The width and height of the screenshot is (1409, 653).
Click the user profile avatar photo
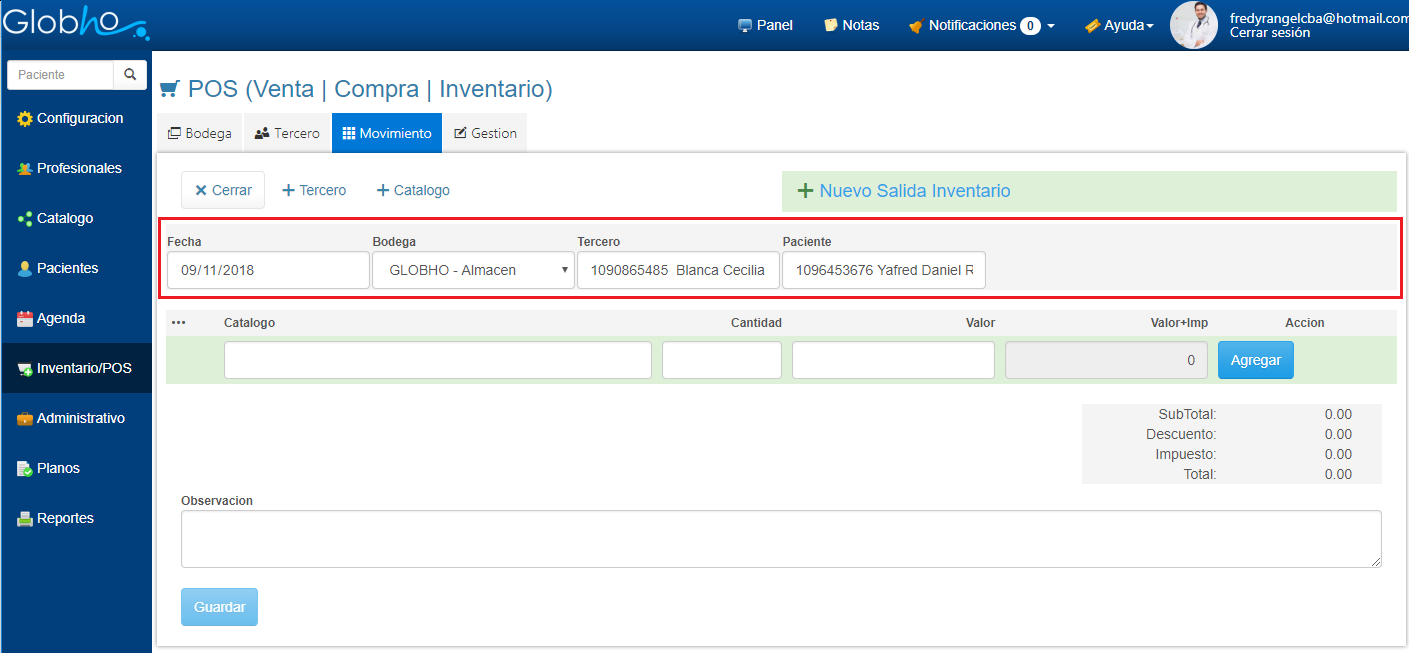coord(1193,25)
